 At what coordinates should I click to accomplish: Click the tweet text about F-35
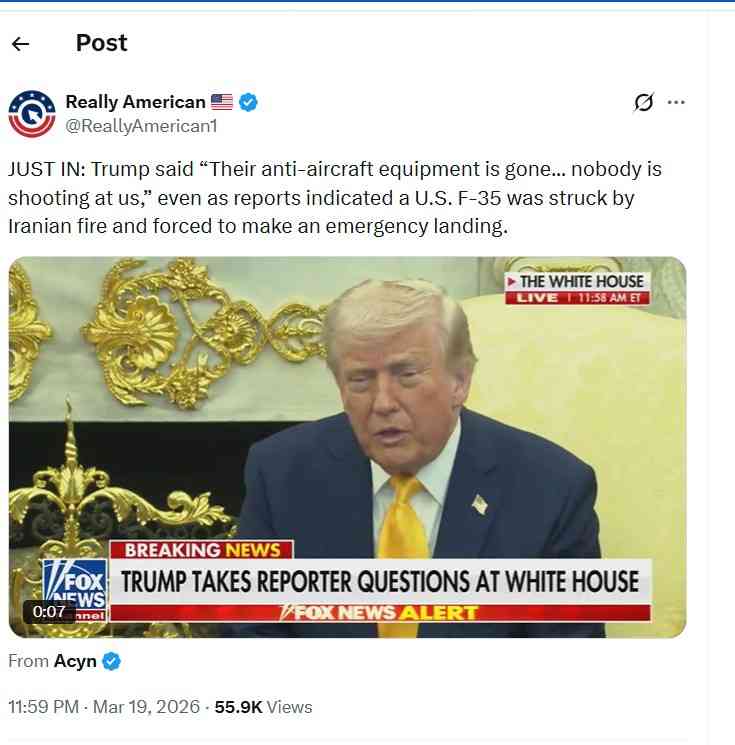point(334,198)
